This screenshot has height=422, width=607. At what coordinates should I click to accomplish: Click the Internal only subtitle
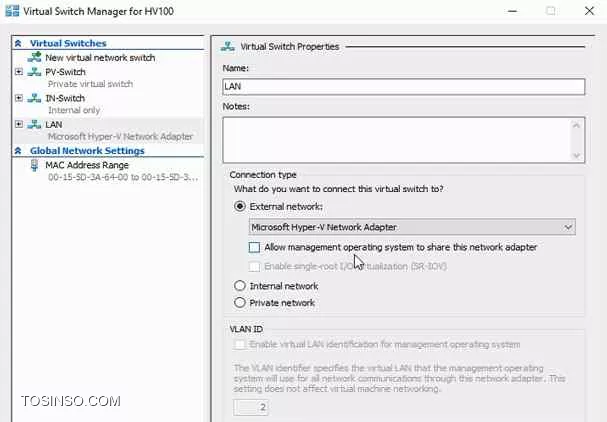click(74, 110)
